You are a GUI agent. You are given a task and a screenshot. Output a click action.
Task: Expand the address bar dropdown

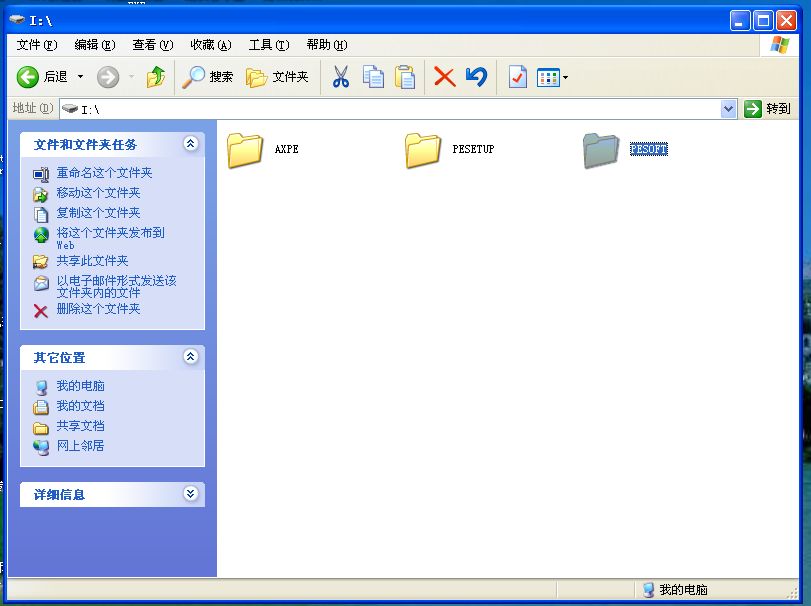(x=729, y=109)
